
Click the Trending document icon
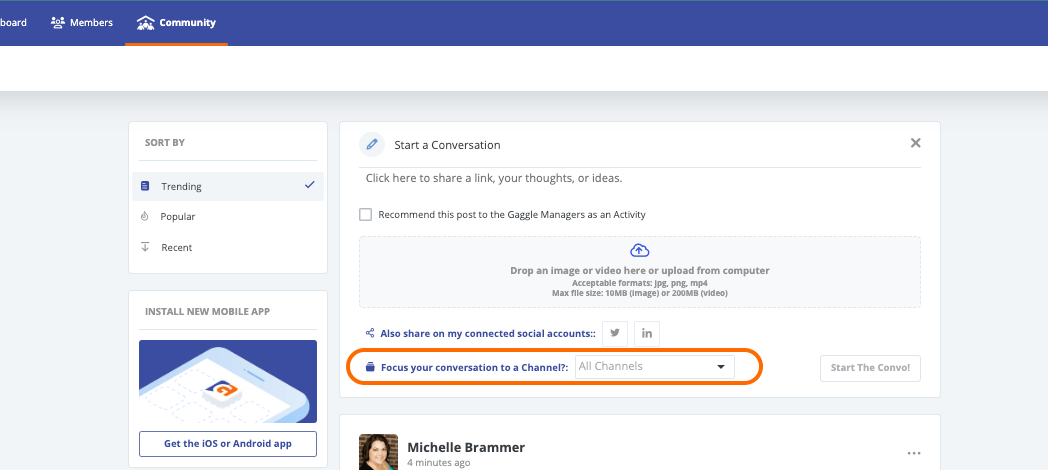[x=145, y=187]
